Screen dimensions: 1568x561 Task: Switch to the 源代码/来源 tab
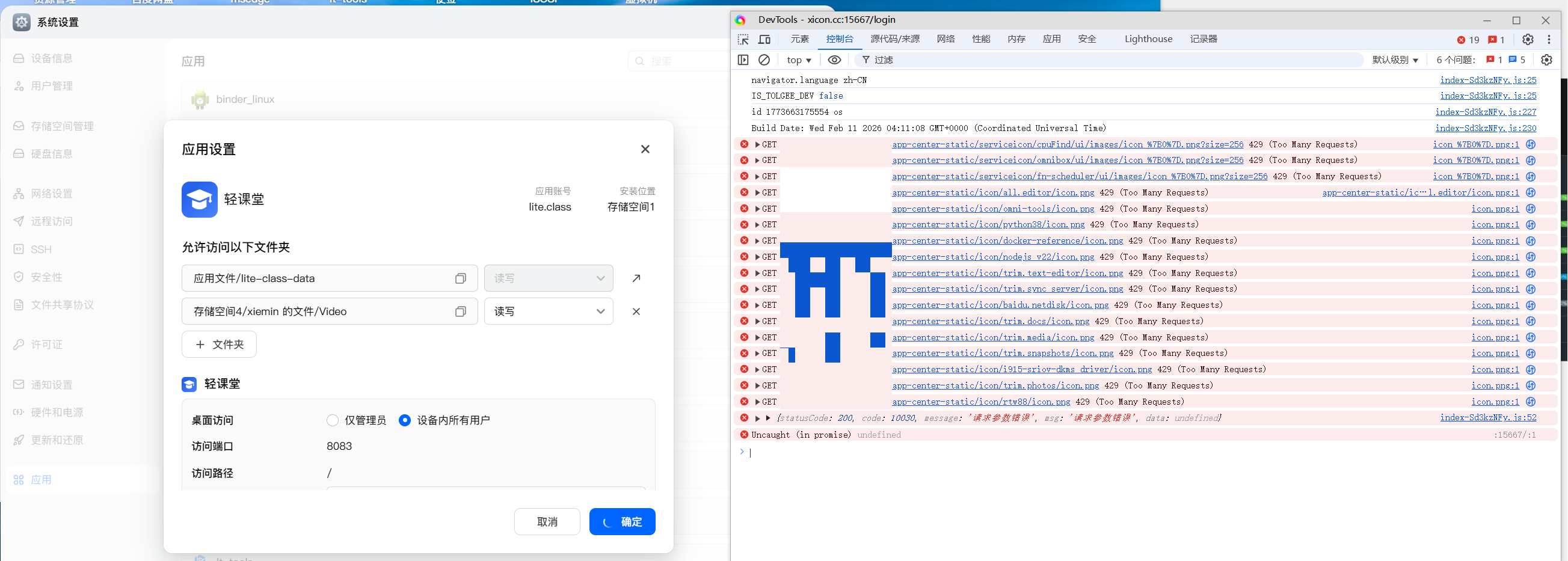coord(895,39)
